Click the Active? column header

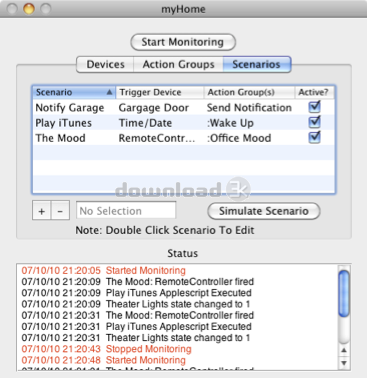(314, 92)
